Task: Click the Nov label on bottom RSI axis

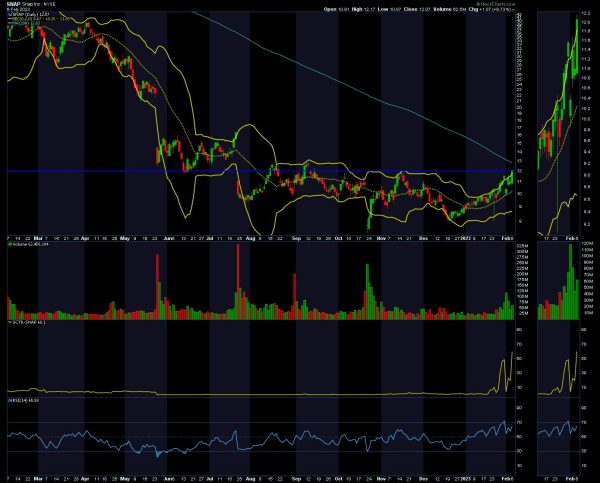Action: (381, 479)
